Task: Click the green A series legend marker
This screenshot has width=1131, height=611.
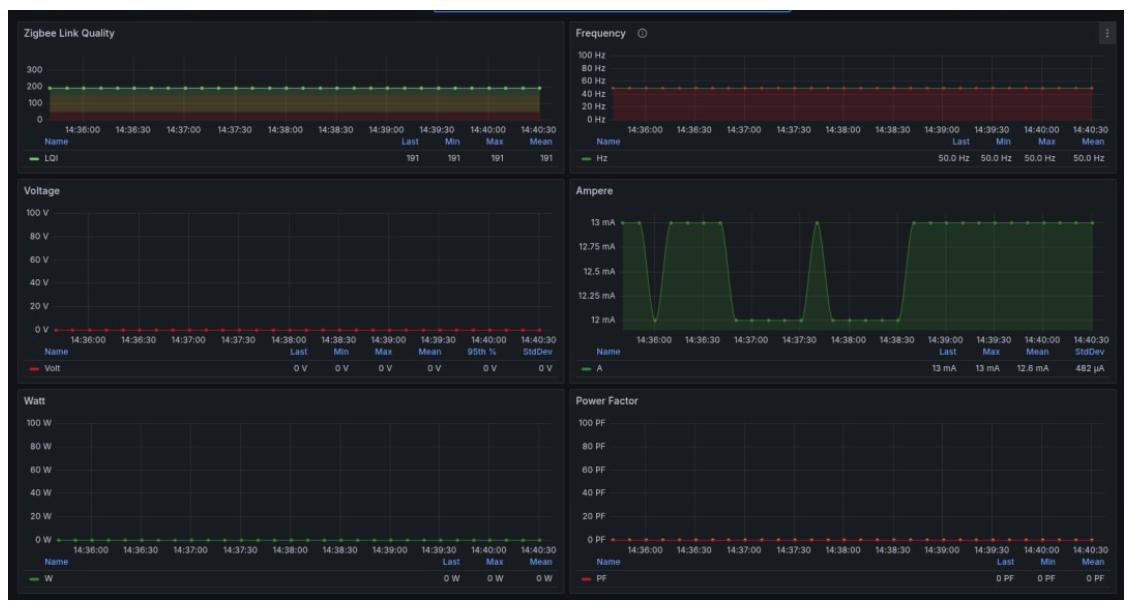Action: [587, 368]
